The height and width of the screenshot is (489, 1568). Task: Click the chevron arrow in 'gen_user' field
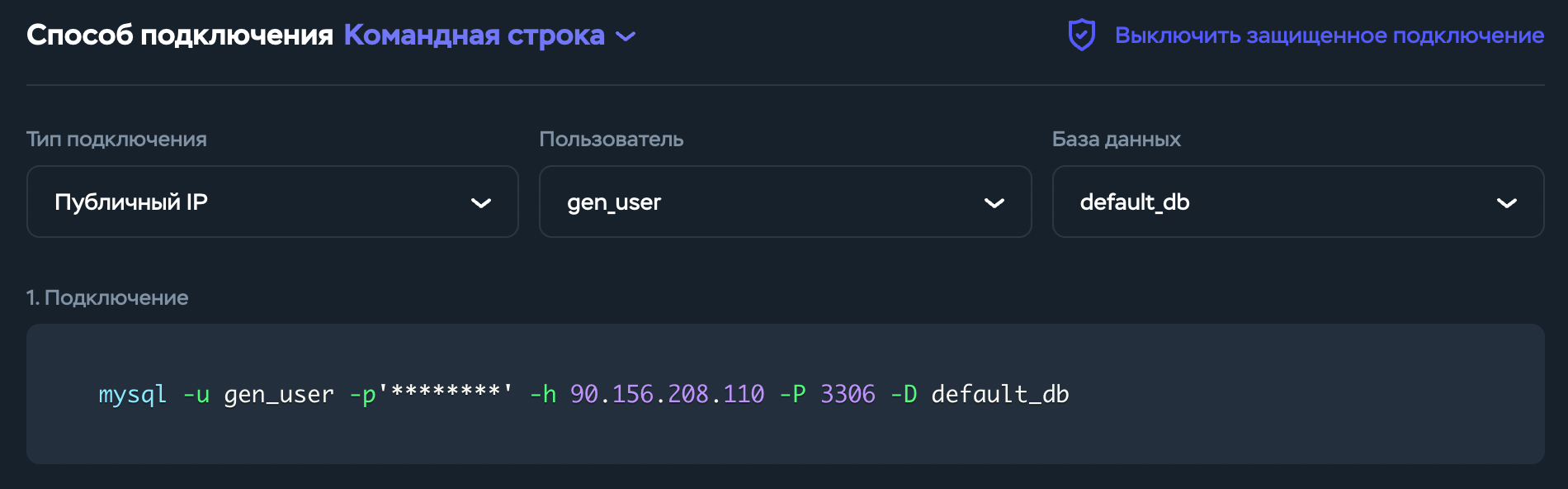pyautogui.click(x=994, y=203)
